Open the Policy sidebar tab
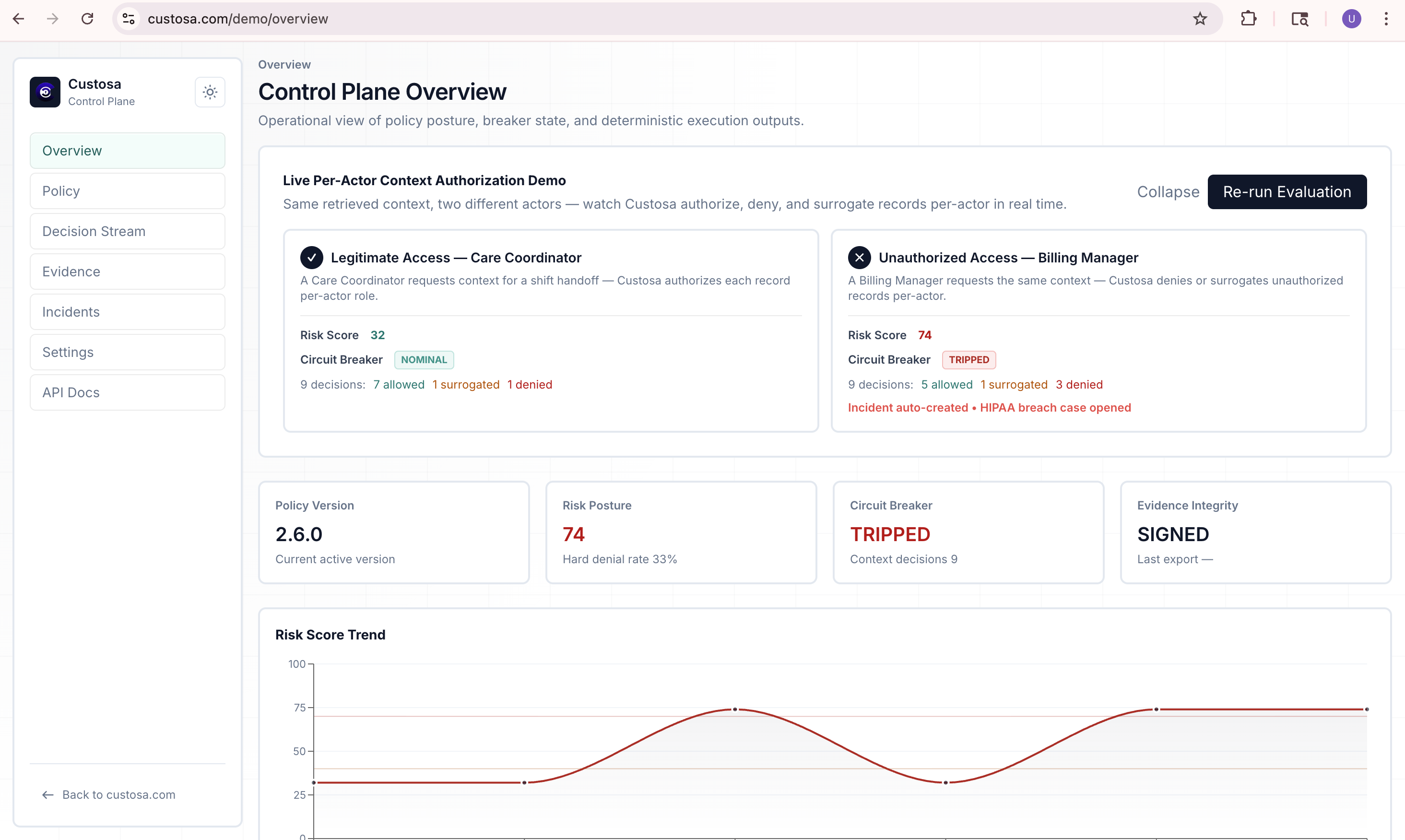The width and height of the screenshot is (1405, 840). 127,191
